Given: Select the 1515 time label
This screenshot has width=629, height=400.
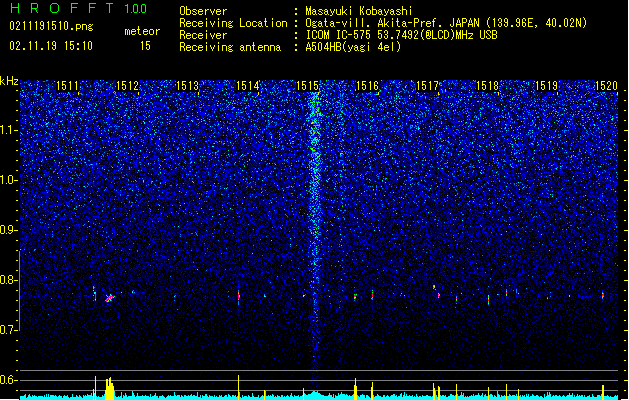Looking at the screenshot, I should (x=307, y=86).
